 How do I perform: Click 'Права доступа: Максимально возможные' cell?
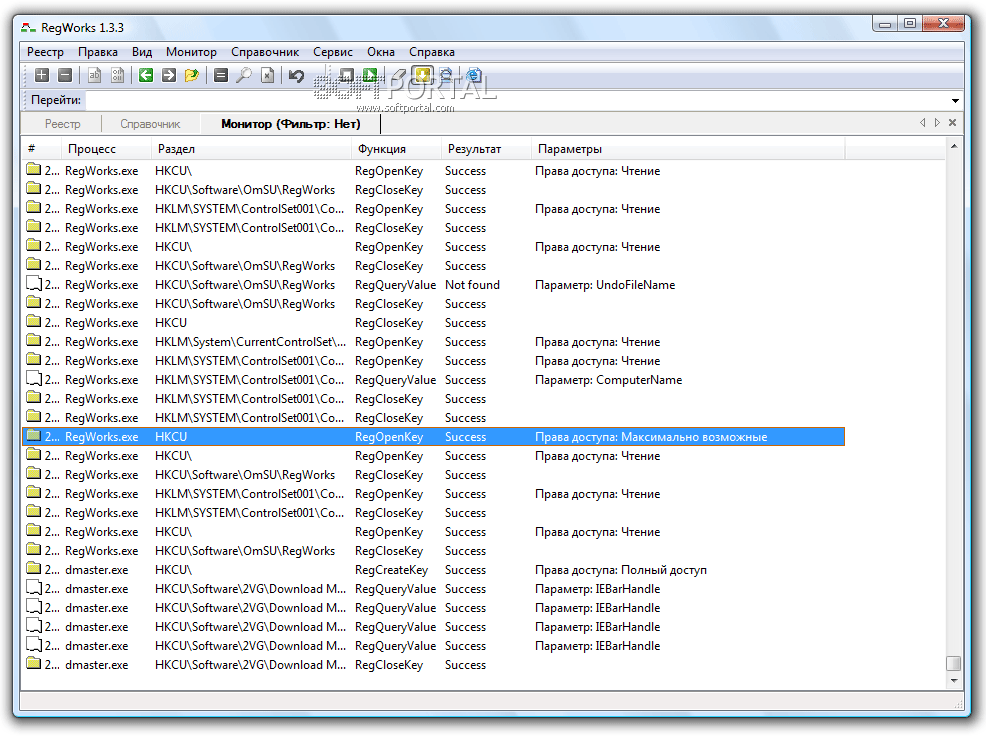point(651,437)
